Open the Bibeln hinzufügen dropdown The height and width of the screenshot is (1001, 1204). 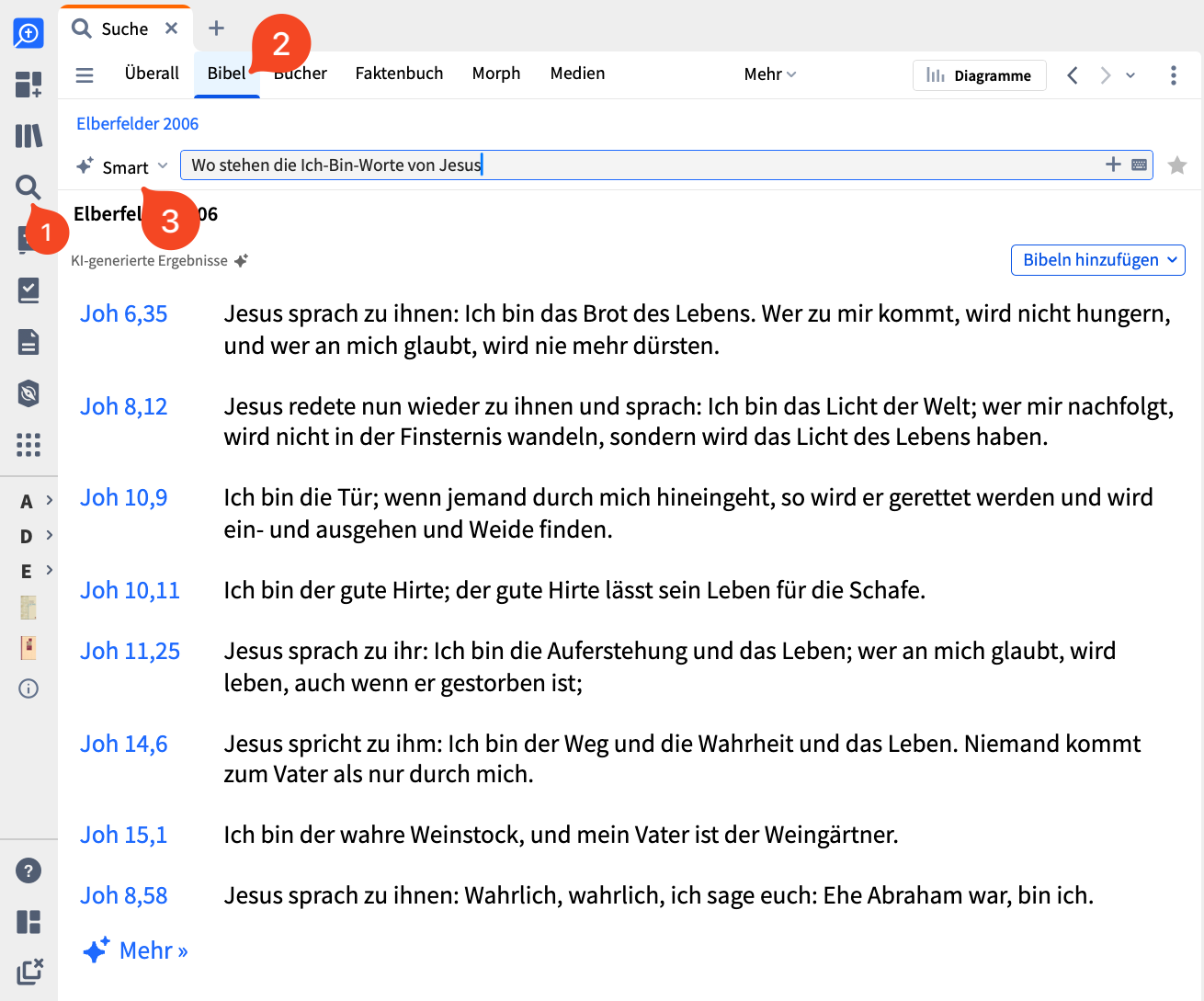pos(1098,260)
